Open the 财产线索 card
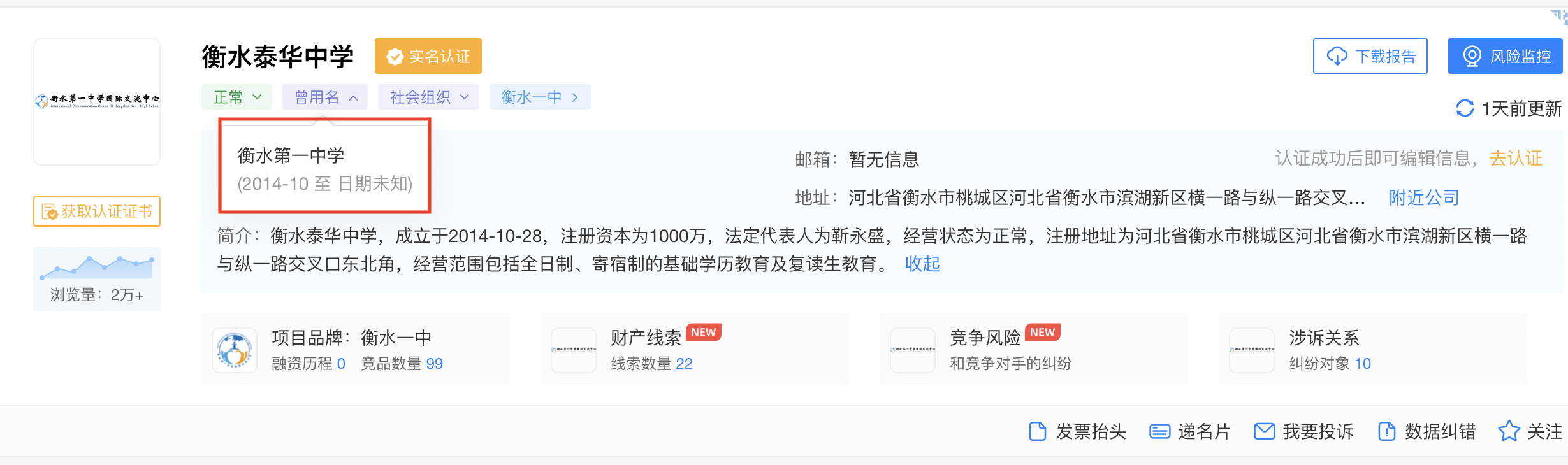The height and width of the screenshot is (465, 1568). click(x=694, y=349)
